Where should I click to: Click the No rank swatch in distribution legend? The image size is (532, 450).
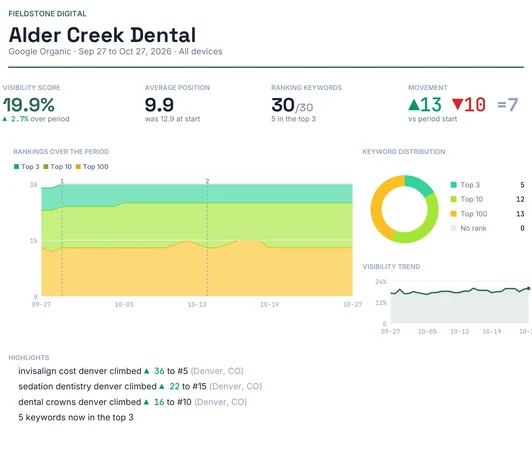453,228
